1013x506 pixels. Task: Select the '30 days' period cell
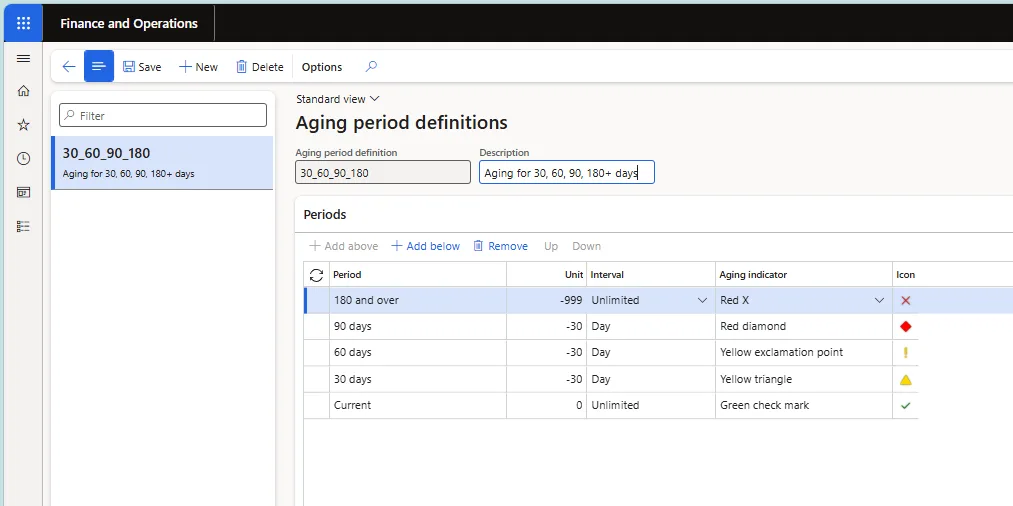(417, 379)
